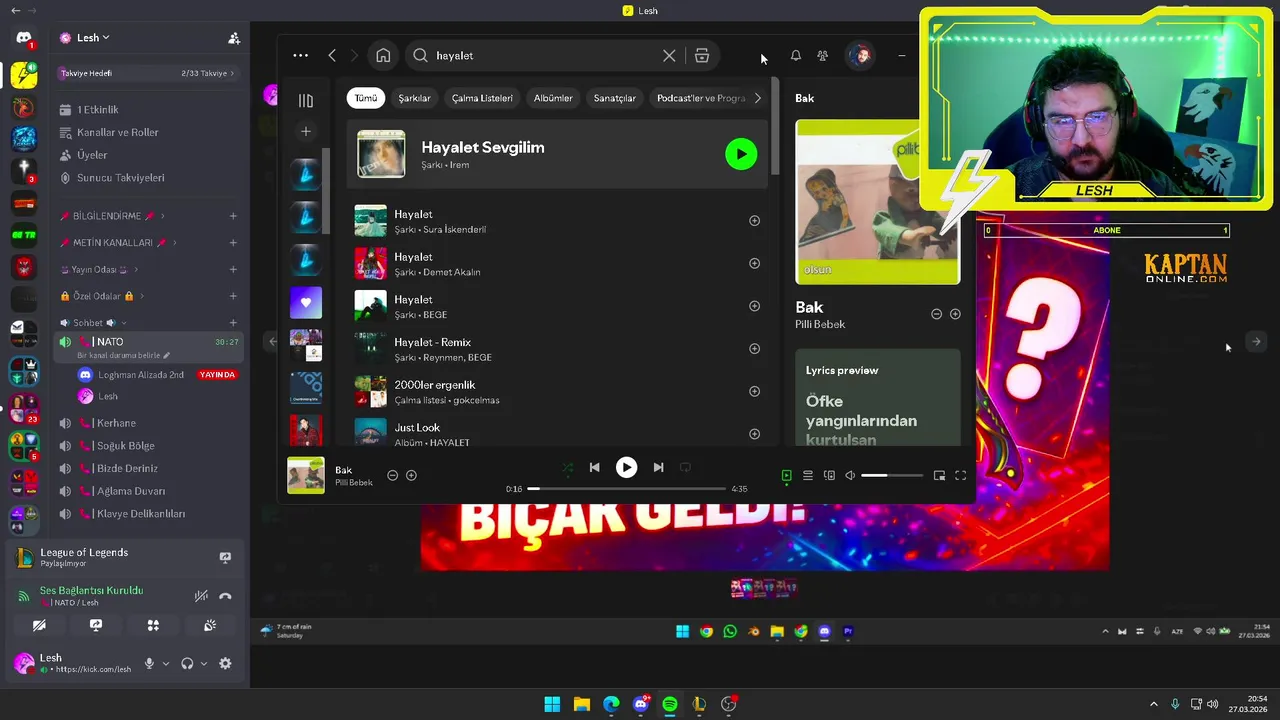The height and width of the screenshot is (720, 1280).
Task: Join the Kerhane voice channel
Action: tap(147, 423)
